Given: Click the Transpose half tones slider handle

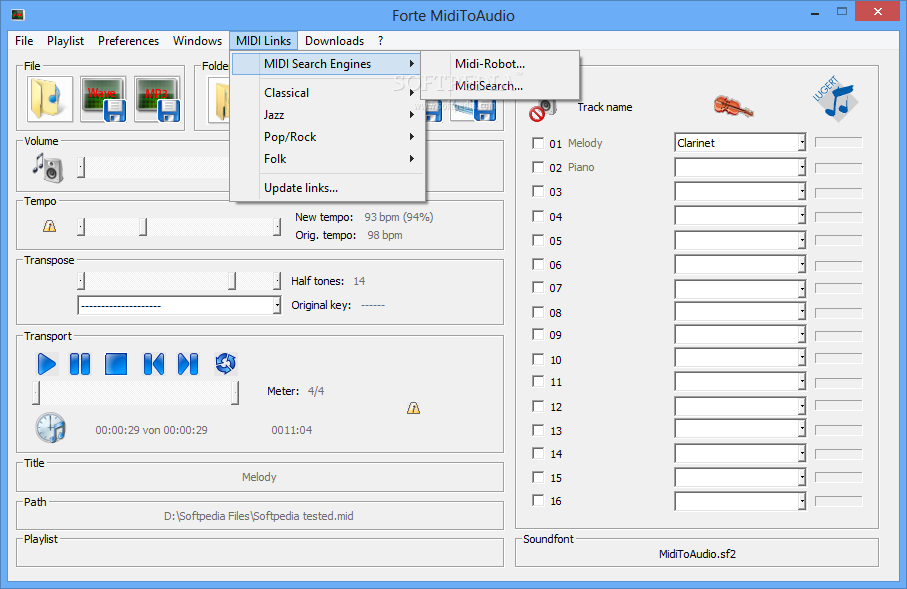Looking at the screenshot, I should [x=232, y=281].
